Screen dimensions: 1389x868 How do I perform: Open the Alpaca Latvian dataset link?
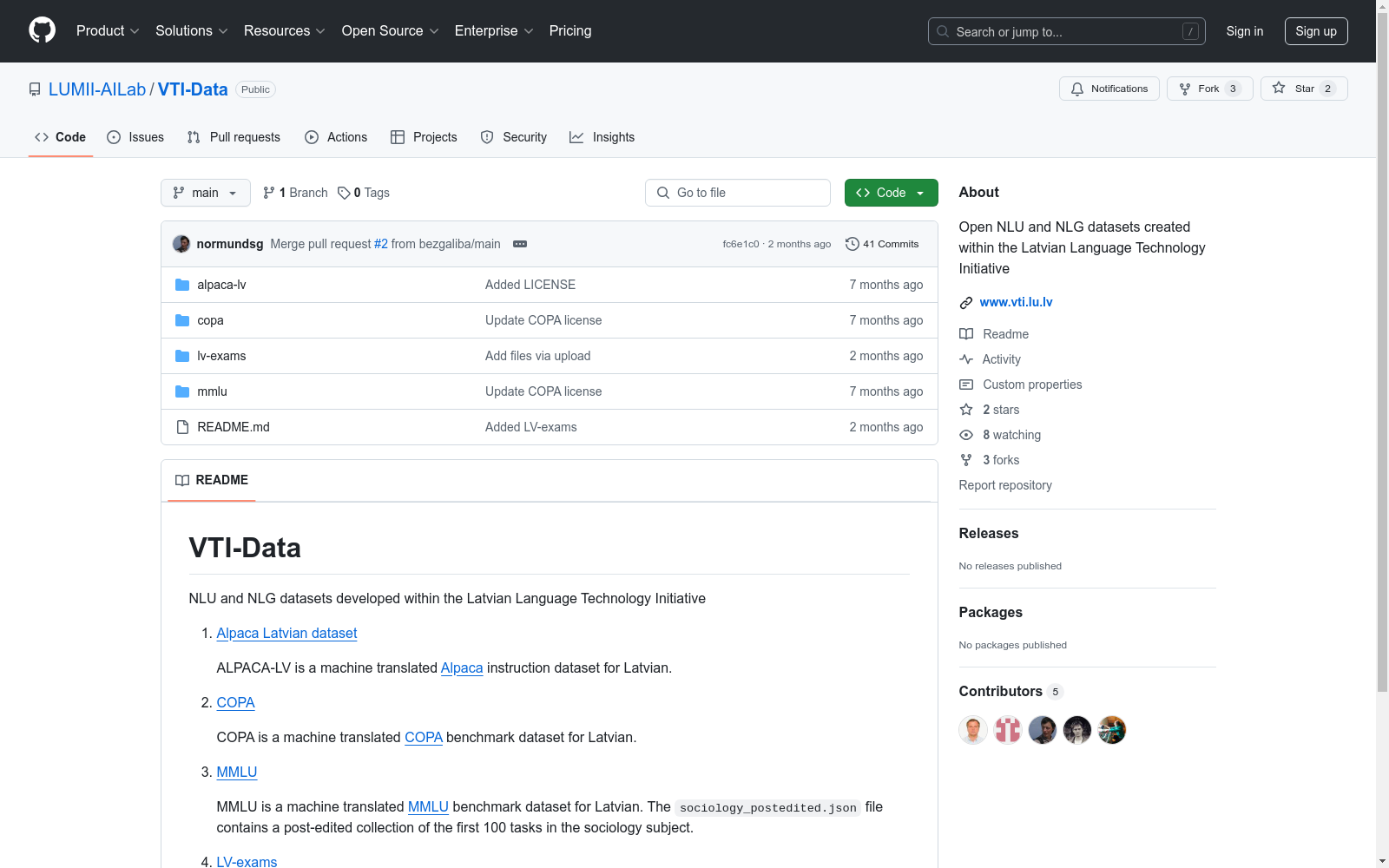(x=286, y=634)
